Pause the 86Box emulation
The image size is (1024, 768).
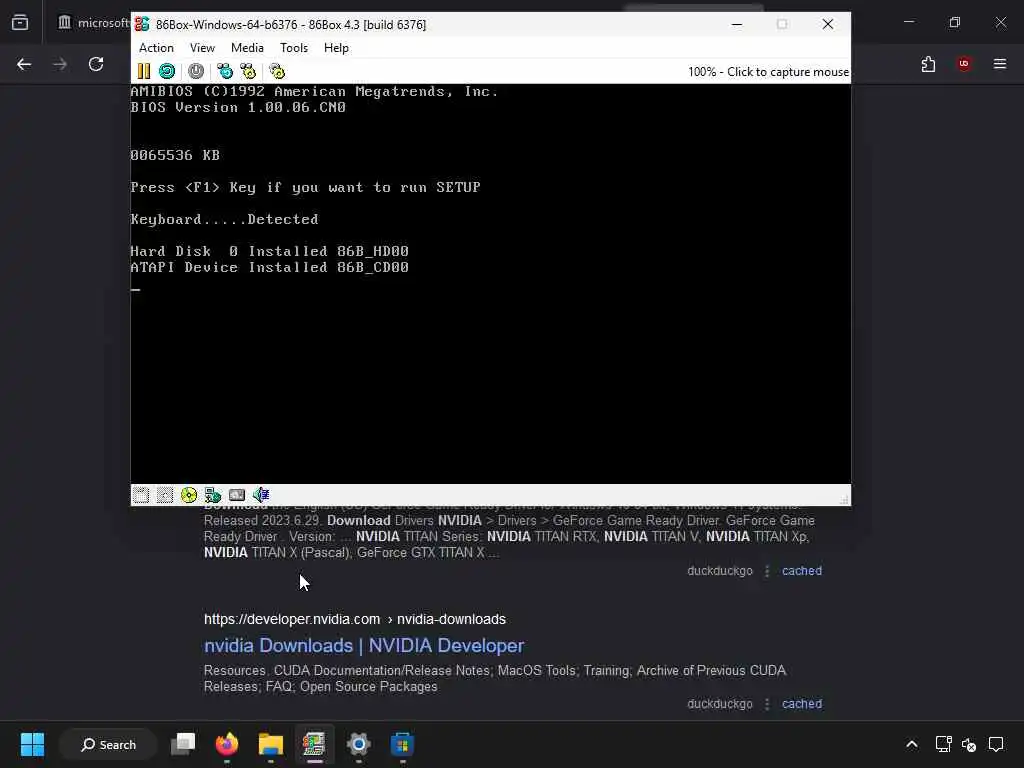point(144,71)
